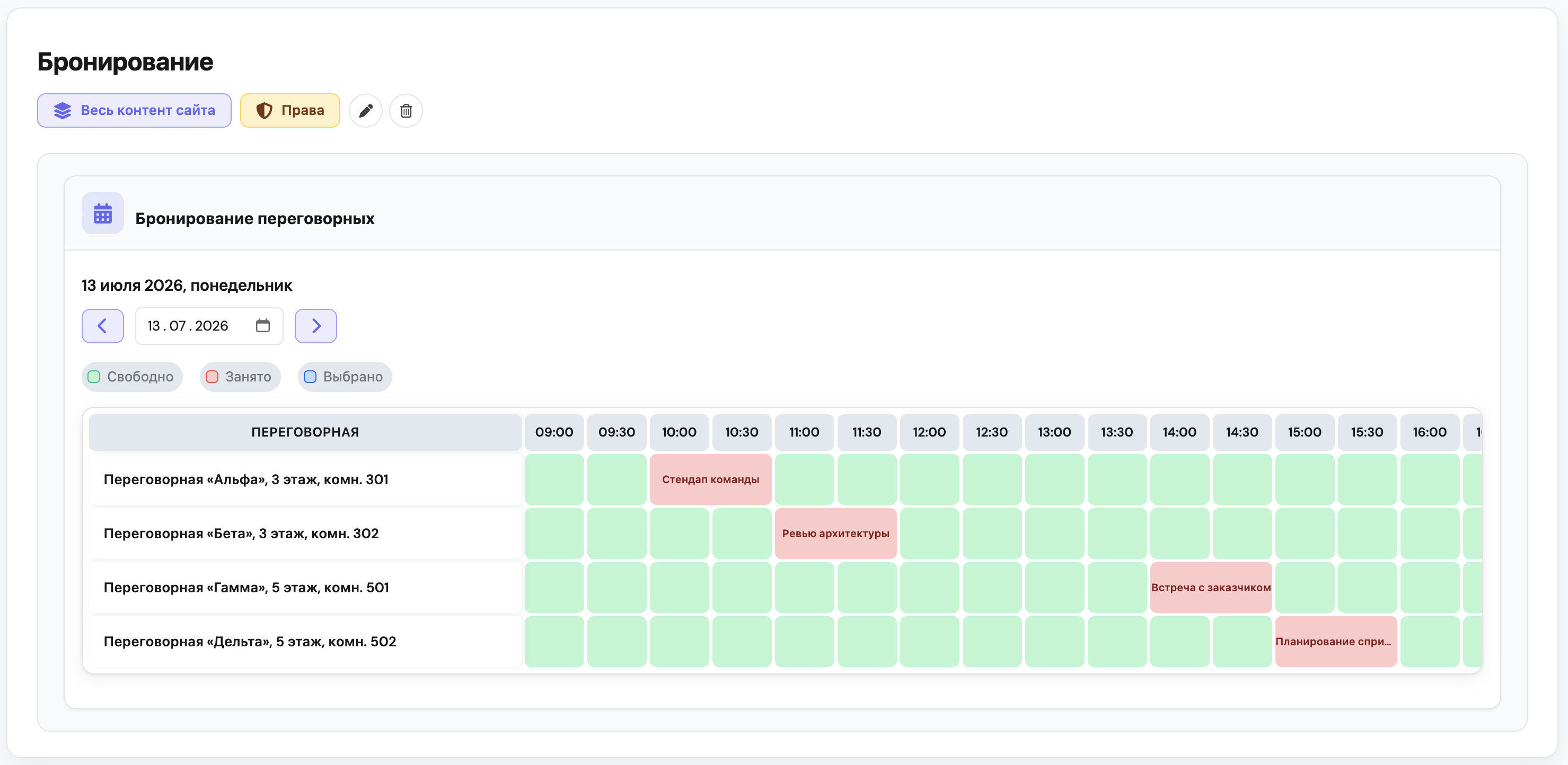Click the 'Бронирование переговорных' panel title

254,219
